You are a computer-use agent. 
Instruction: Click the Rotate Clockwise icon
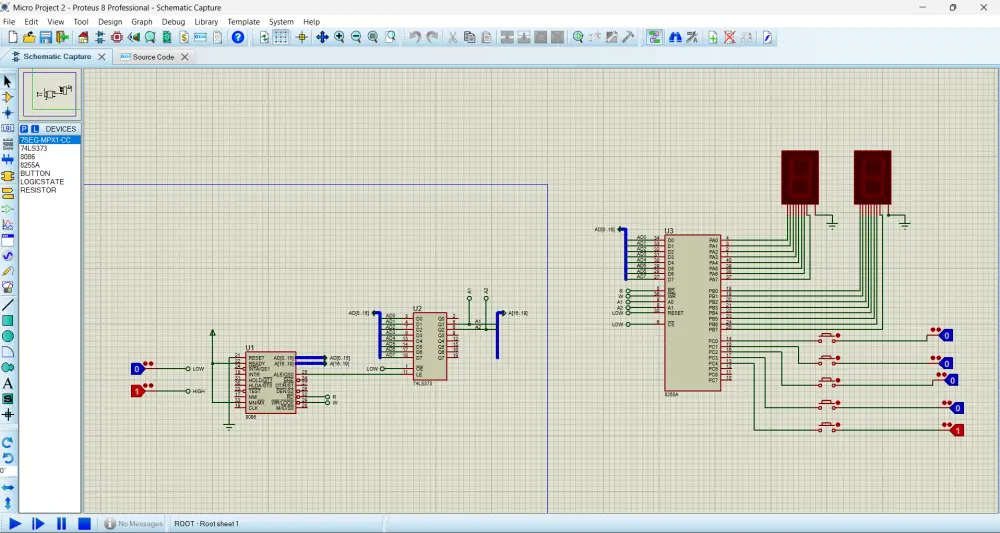(8, 442)
